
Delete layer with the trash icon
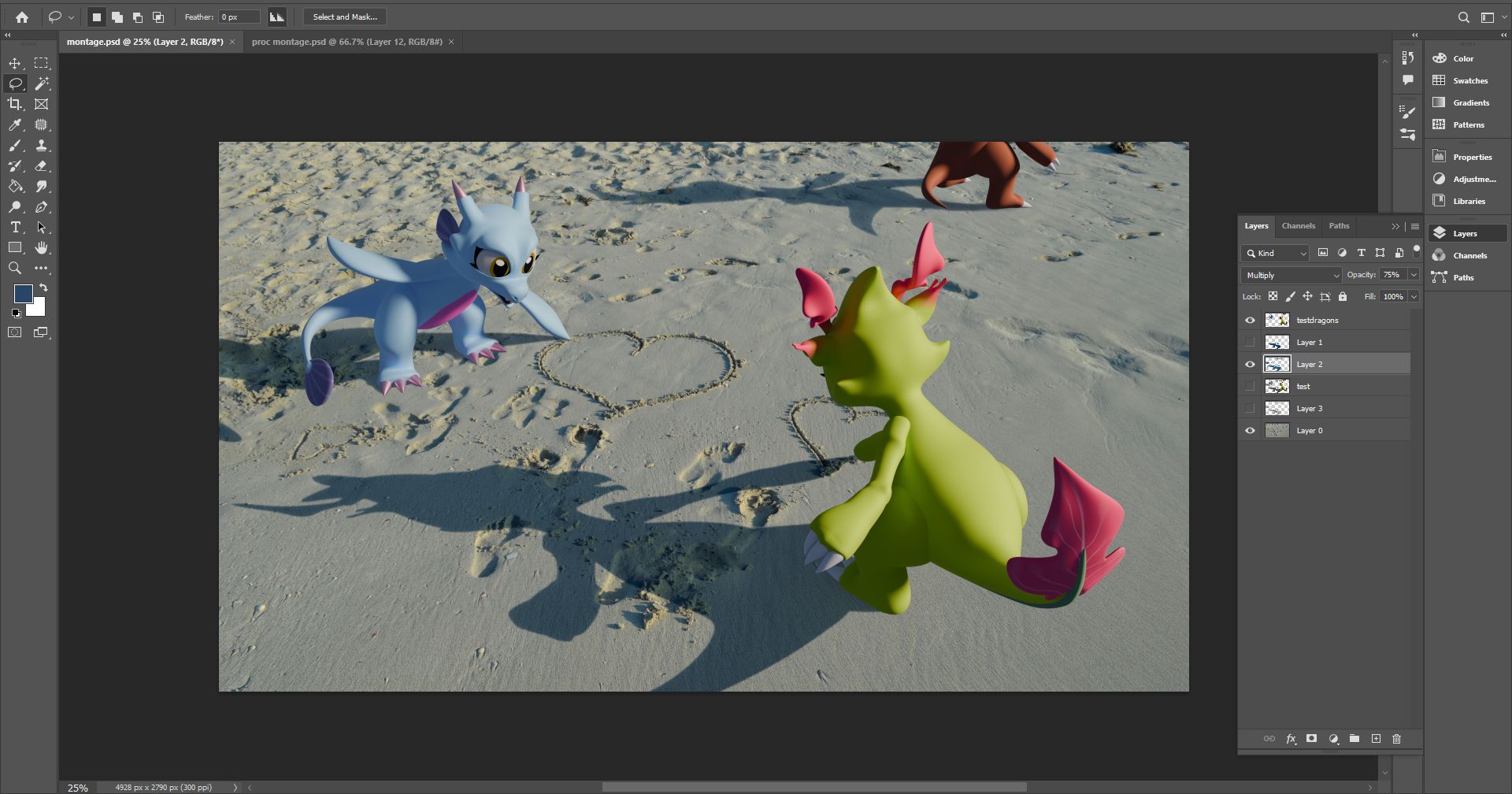(x=1397, y=739)
